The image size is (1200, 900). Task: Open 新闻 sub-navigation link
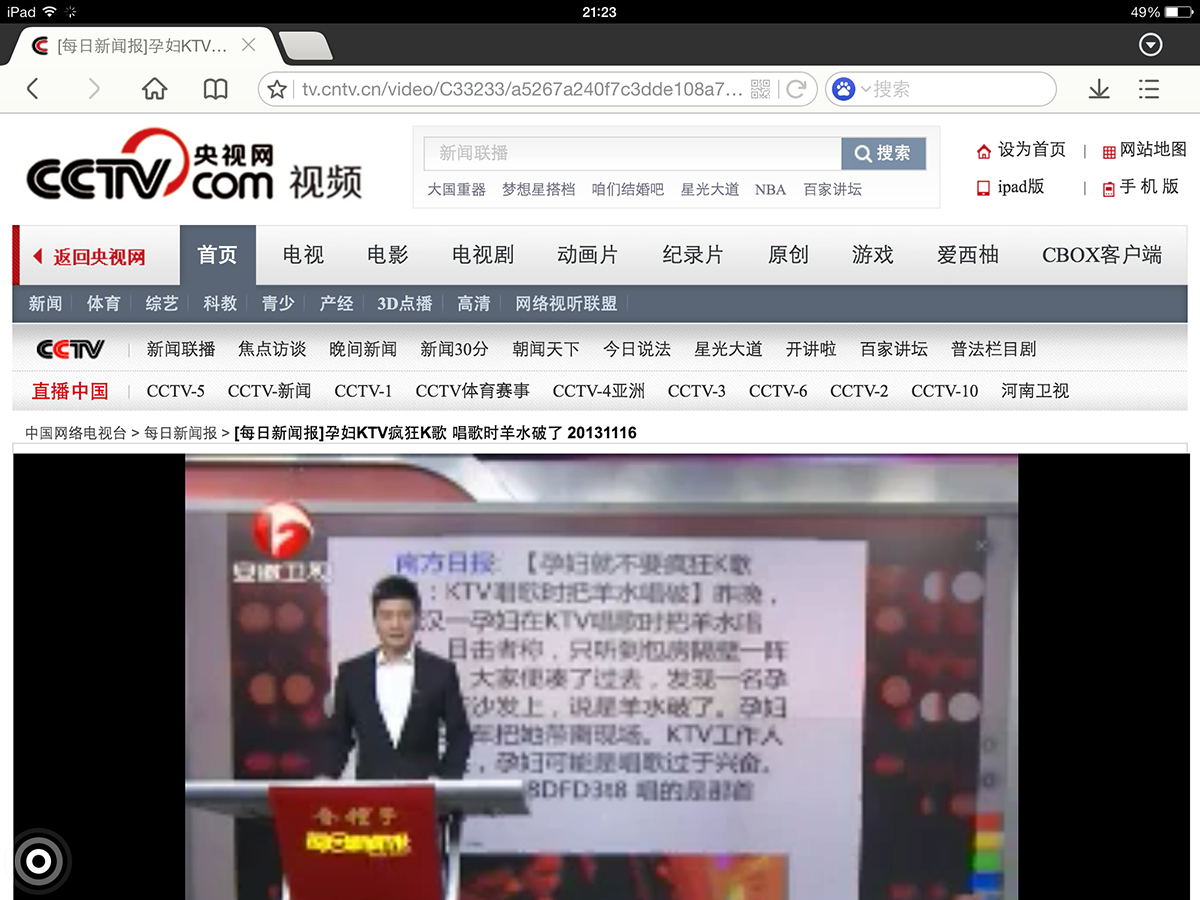[x=45, y=303]
